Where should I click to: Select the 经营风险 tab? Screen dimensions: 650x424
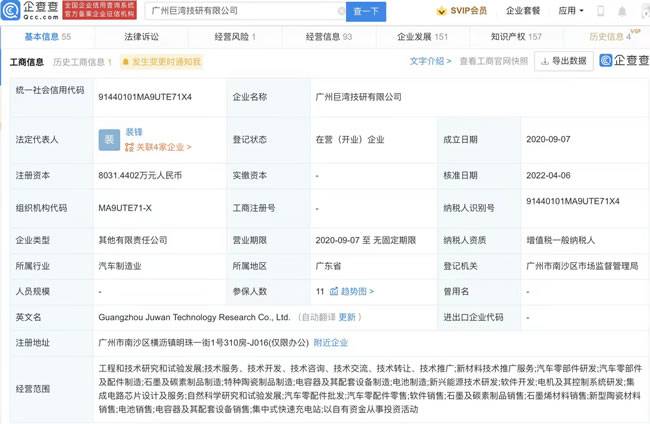[229, 36]
